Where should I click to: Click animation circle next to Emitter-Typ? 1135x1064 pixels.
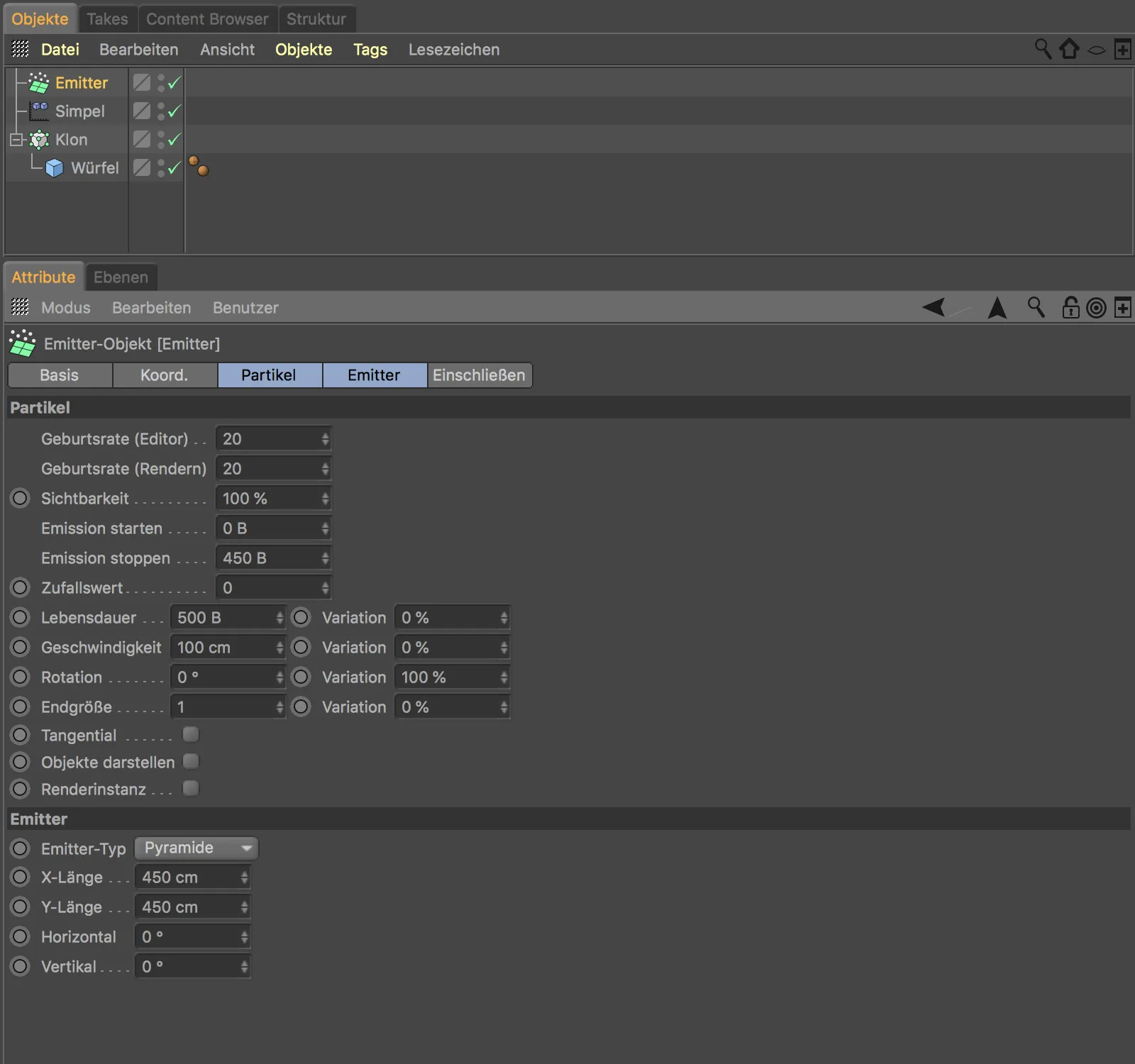(x=21, y=848)
